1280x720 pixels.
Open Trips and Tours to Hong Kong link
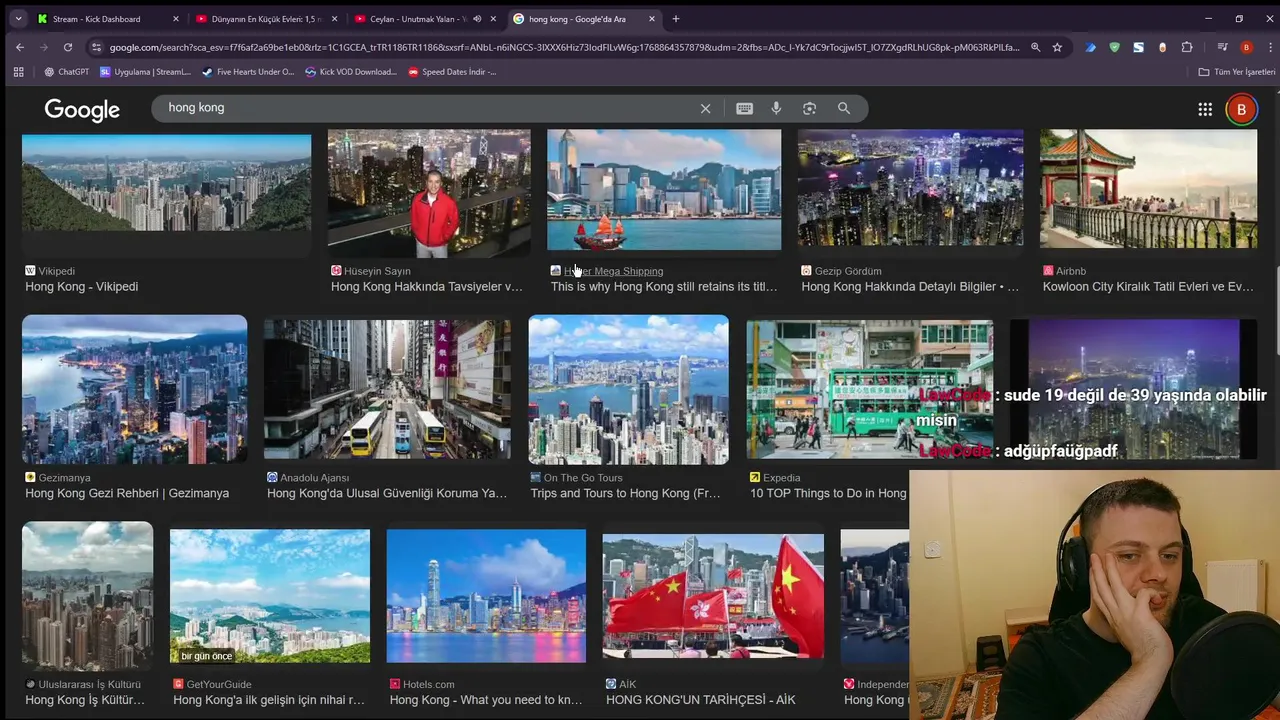tap(625, 494)
